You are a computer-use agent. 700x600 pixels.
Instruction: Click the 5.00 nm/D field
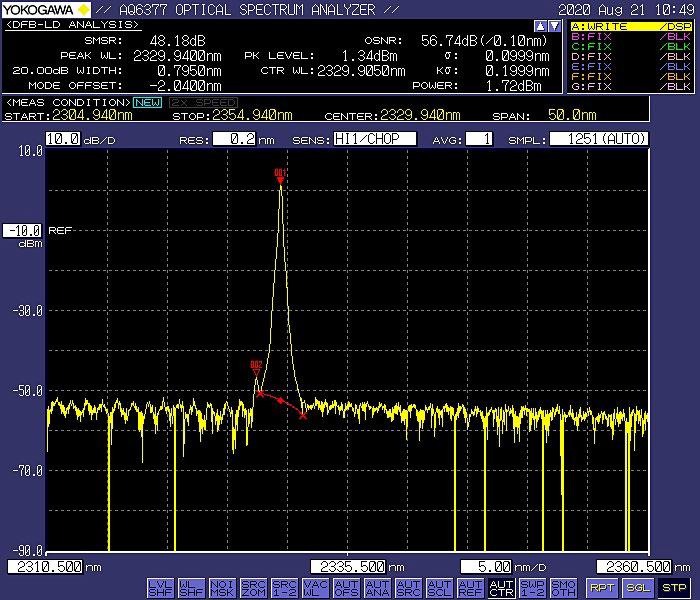(486, 567)
